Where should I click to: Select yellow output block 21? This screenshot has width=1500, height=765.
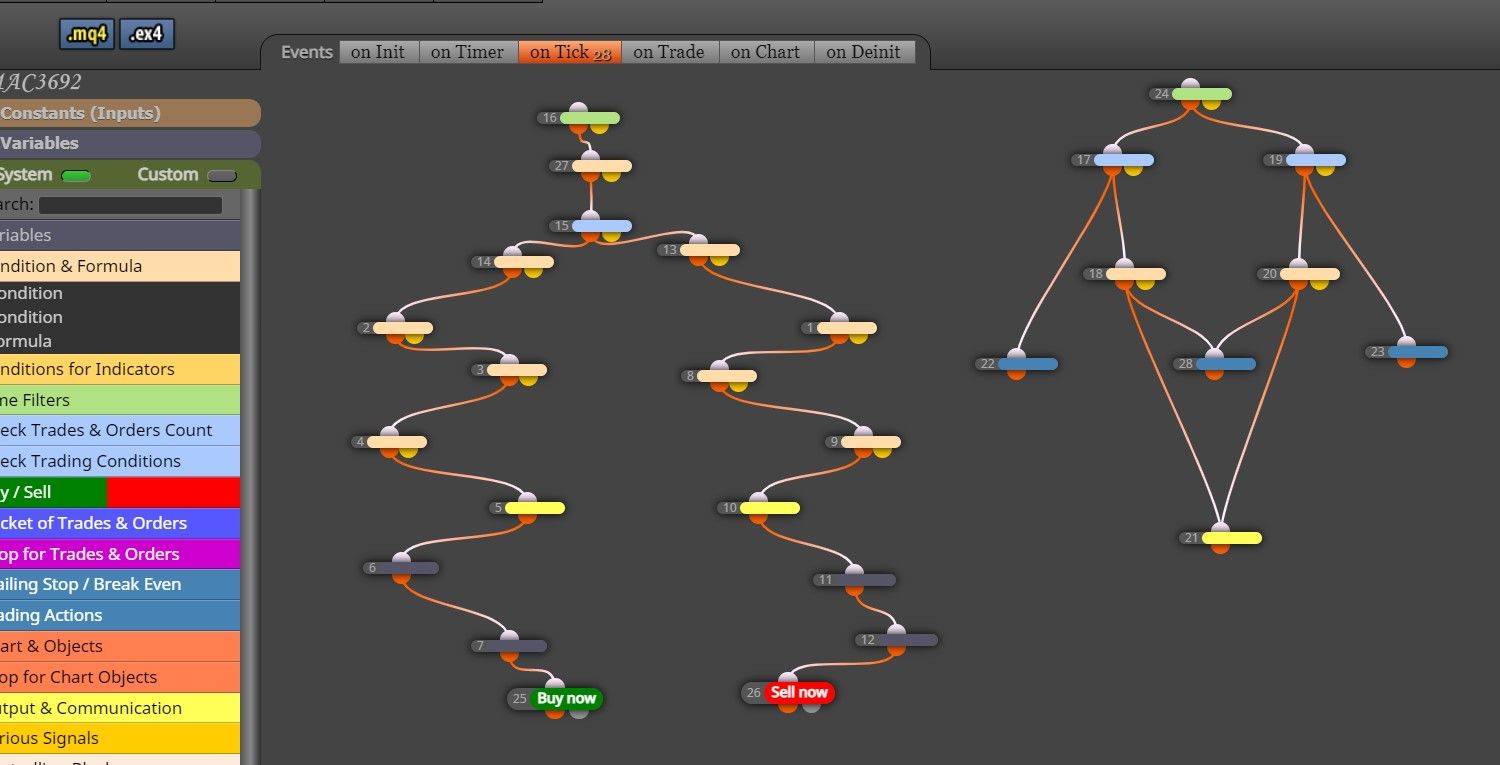tap(1232, 538)
